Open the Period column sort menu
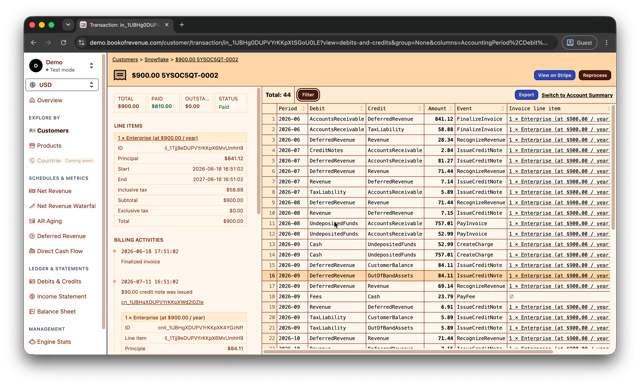Image resolution: width=640 pixels, height=386 pixels. tap(303, 109)
